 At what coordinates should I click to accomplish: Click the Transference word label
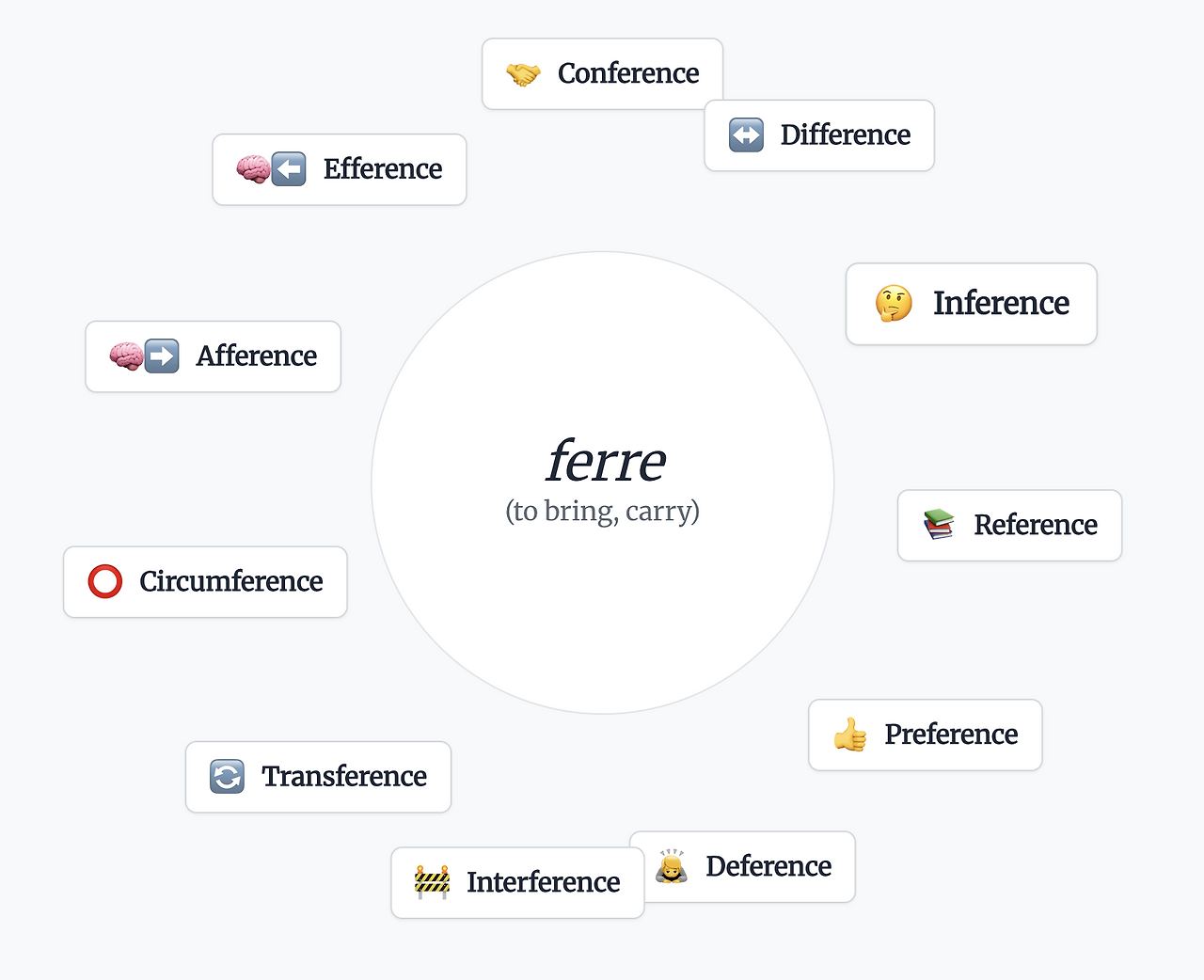coord(343,777)
